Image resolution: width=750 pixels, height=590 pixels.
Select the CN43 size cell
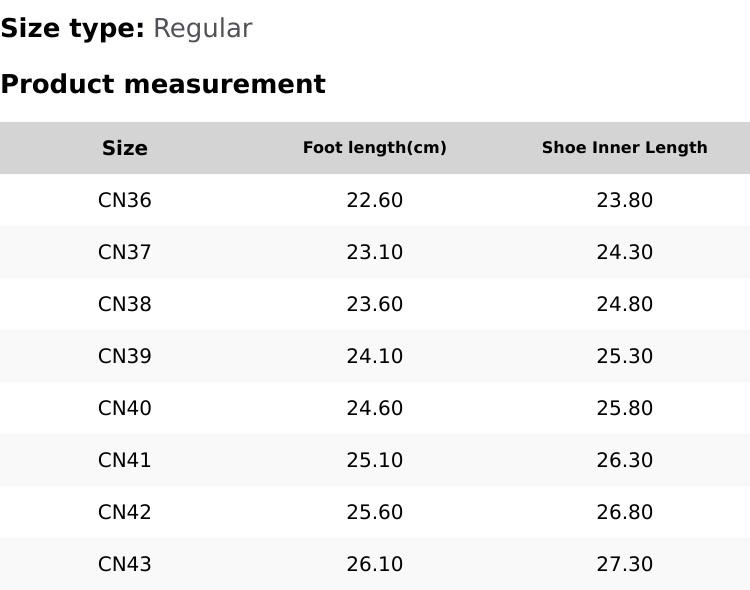tap(125, 564)
